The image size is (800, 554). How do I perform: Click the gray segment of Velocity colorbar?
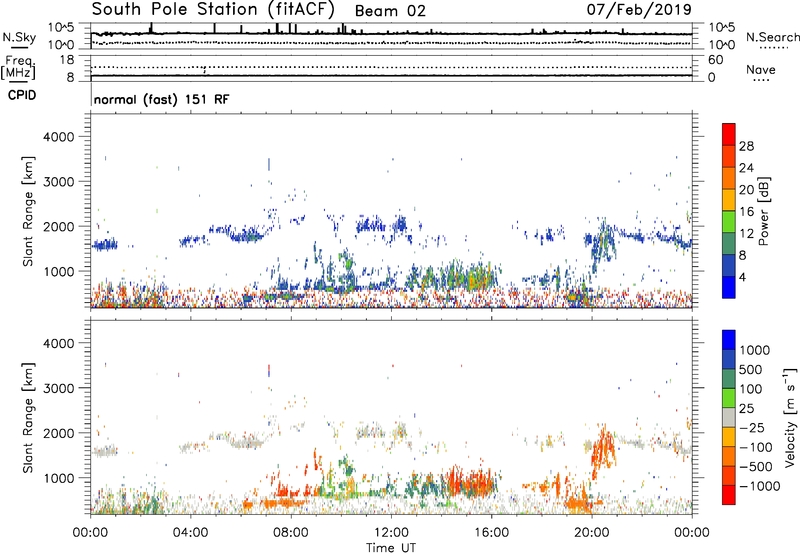coord(729,418)
